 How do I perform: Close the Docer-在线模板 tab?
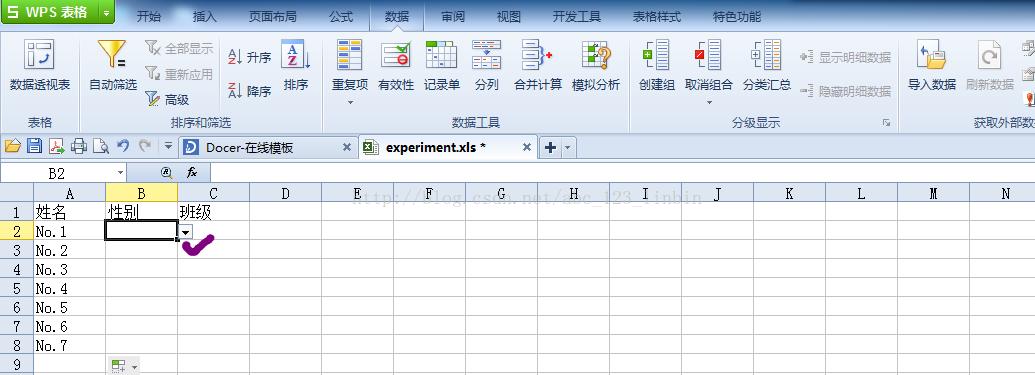347,147
